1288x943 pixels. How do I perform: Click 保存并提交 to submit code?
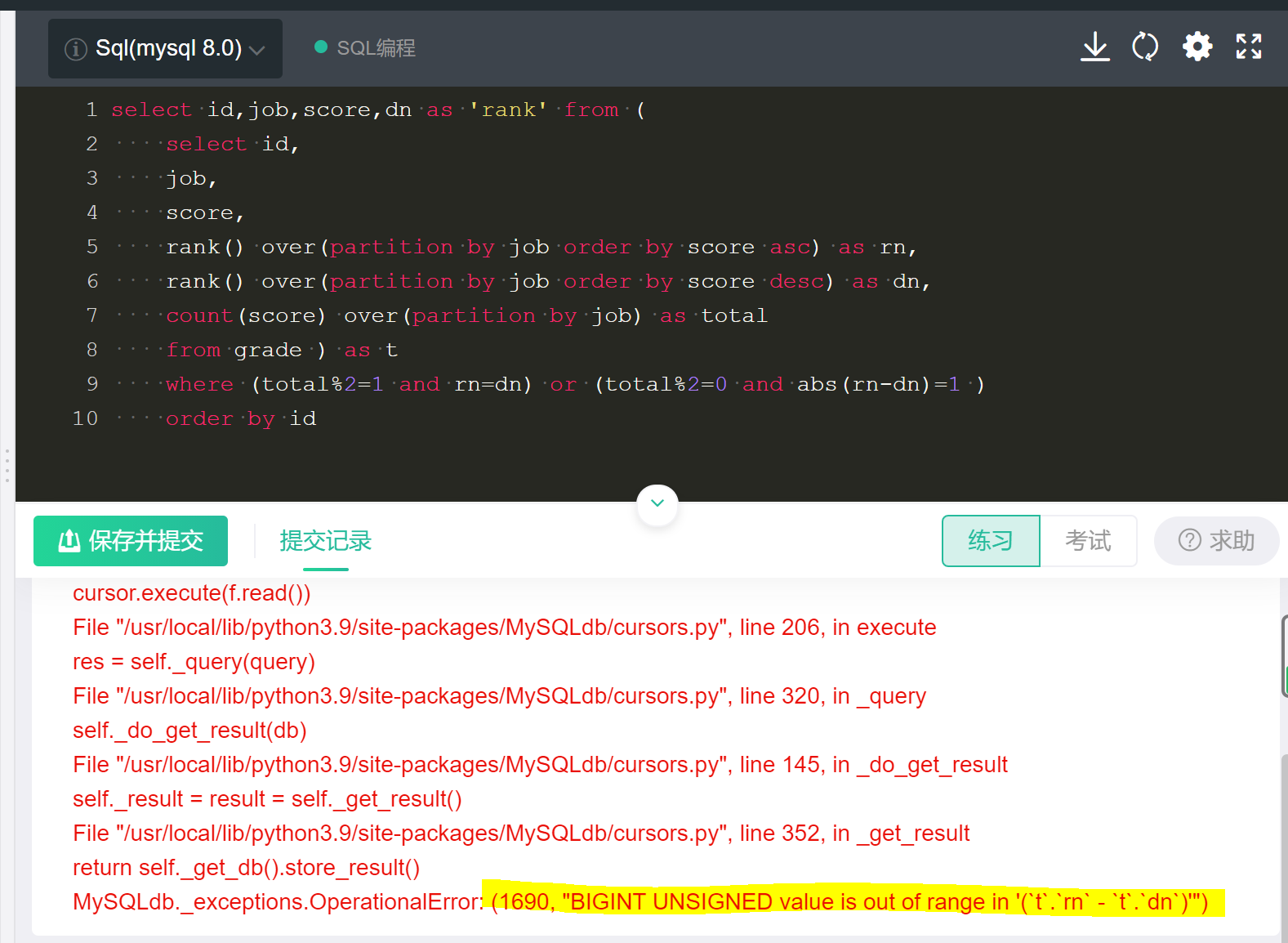point(131,541)
